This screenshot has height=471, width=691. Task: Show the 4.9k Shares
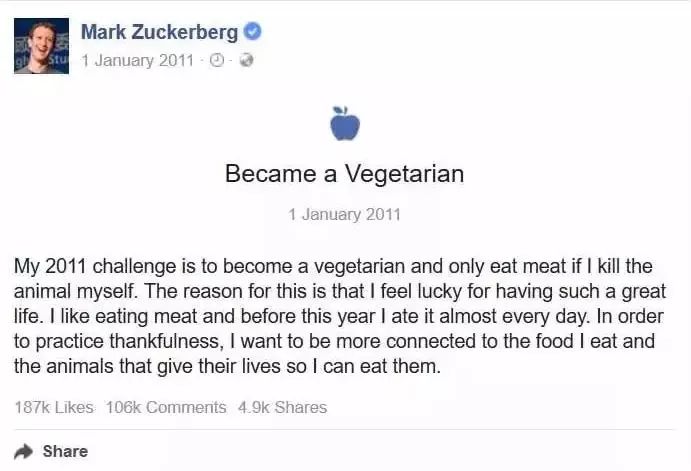click(282, 408)
